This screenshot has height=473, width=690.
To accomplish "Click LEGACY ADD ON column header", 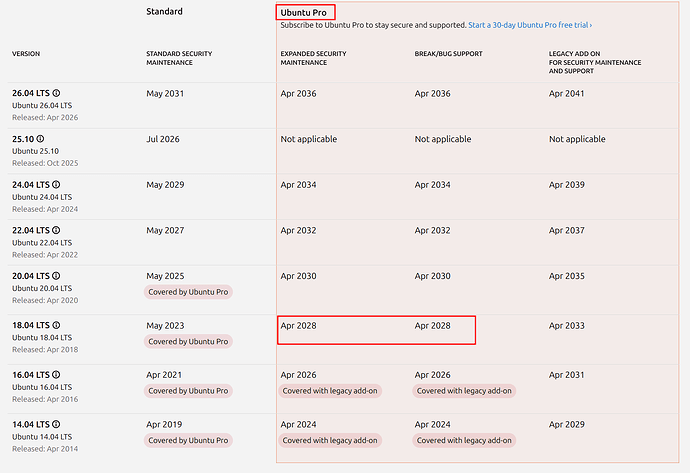I will coord(595,62).
